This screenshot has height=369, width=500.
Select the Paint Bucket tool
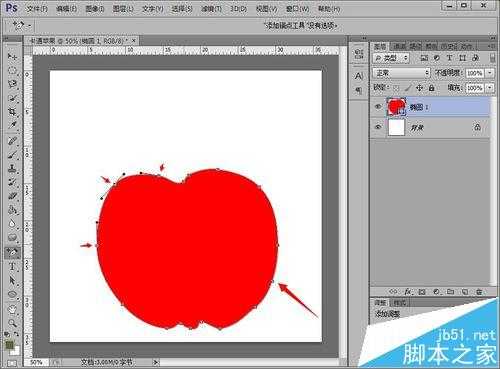(x=12, y=210)
